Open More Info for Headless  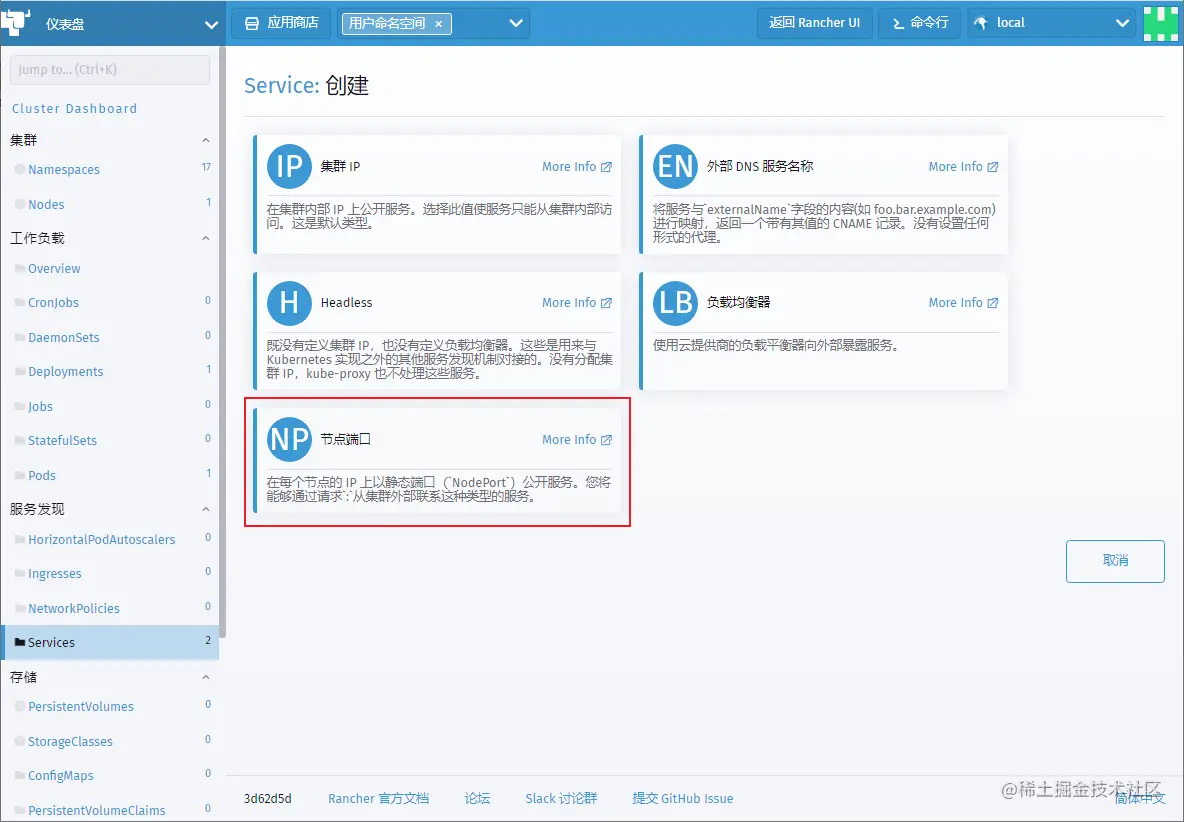(x=577, y=303)
